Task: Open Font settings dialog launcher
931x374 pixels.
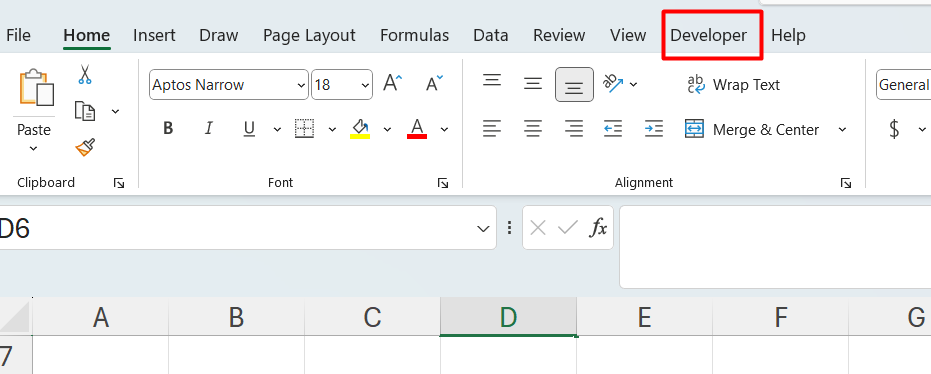Action: point(442,183)
